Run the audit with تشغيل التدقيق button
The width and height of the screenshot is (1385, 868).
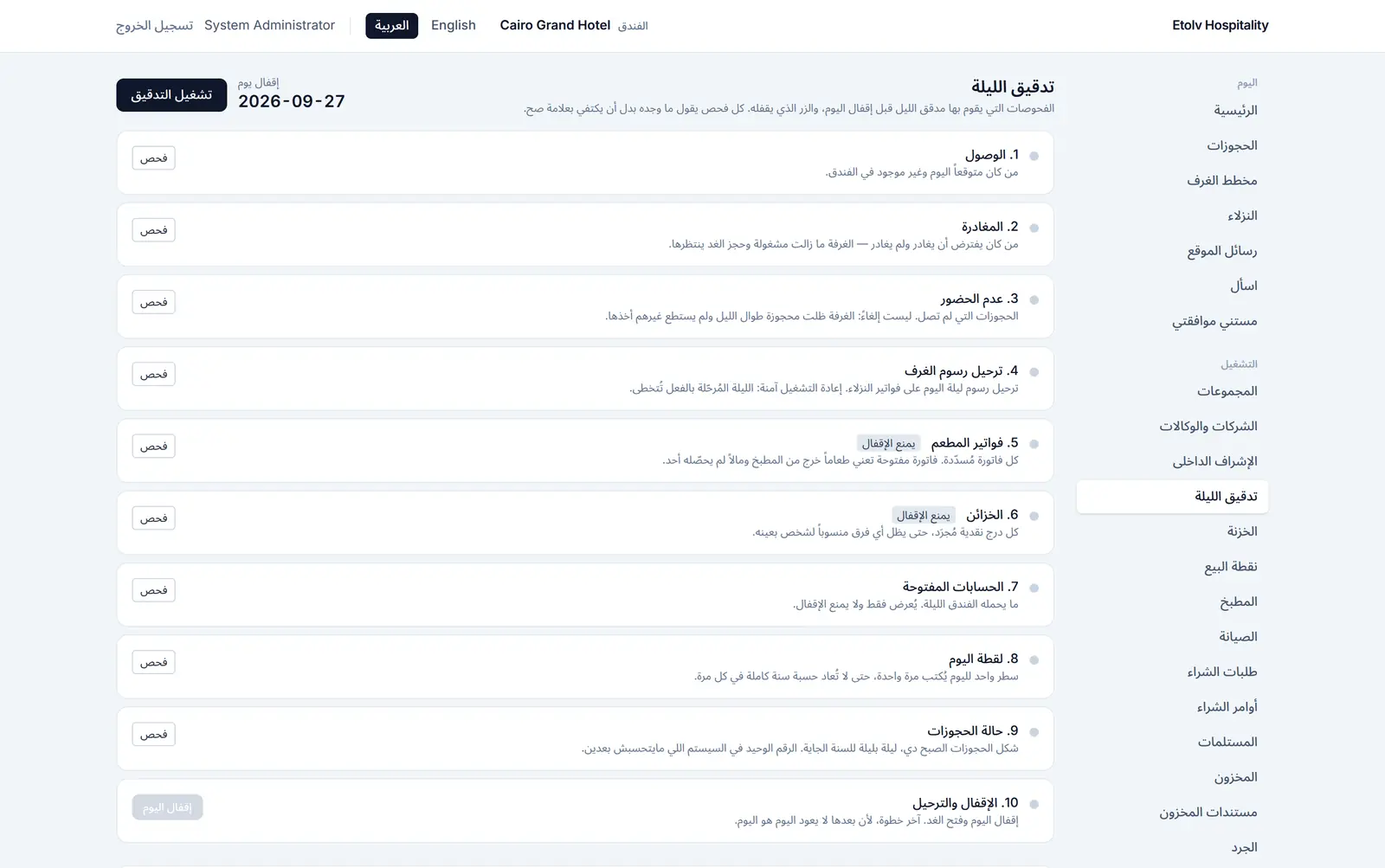pyautogui.click(x=171, y=95)
